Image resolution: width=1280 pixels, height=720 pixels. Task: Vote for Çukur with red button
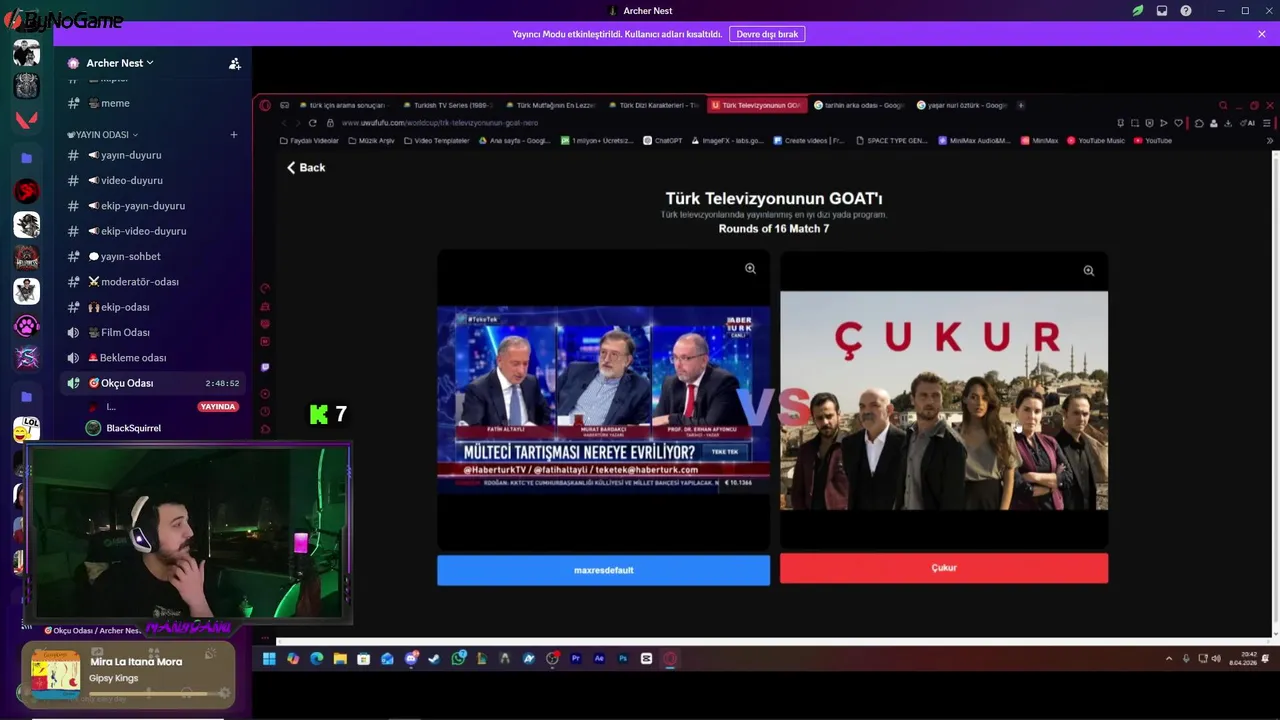click(944, 568)
